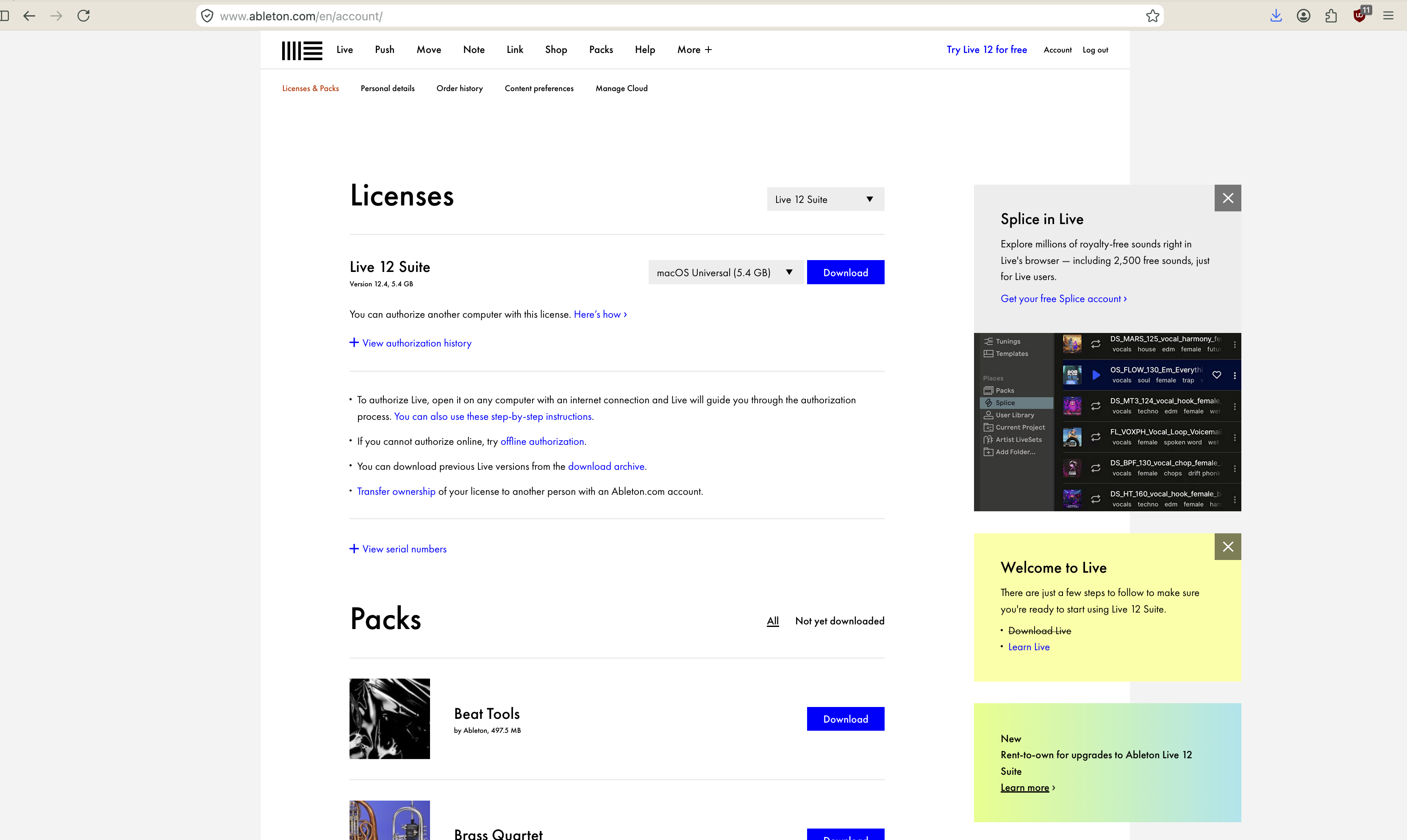Image resolution: width=1407 pixels, height=840 pixels.
Task: Open the offline authorization link
Action: (x=542, y=441)
